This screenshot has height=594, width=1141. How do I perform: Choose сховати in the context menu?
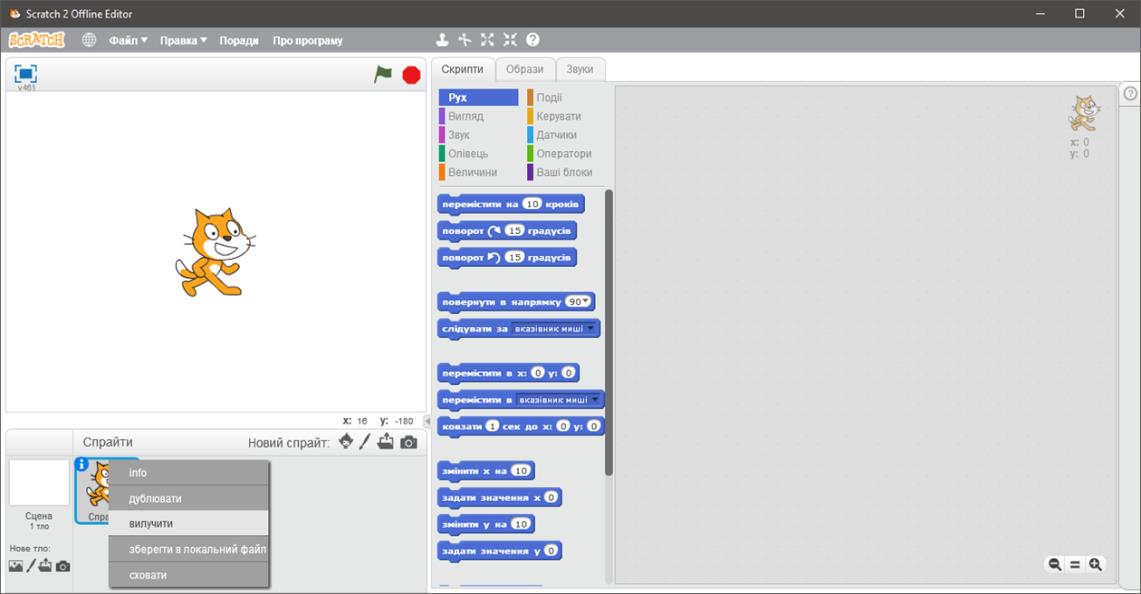[188, 575]
